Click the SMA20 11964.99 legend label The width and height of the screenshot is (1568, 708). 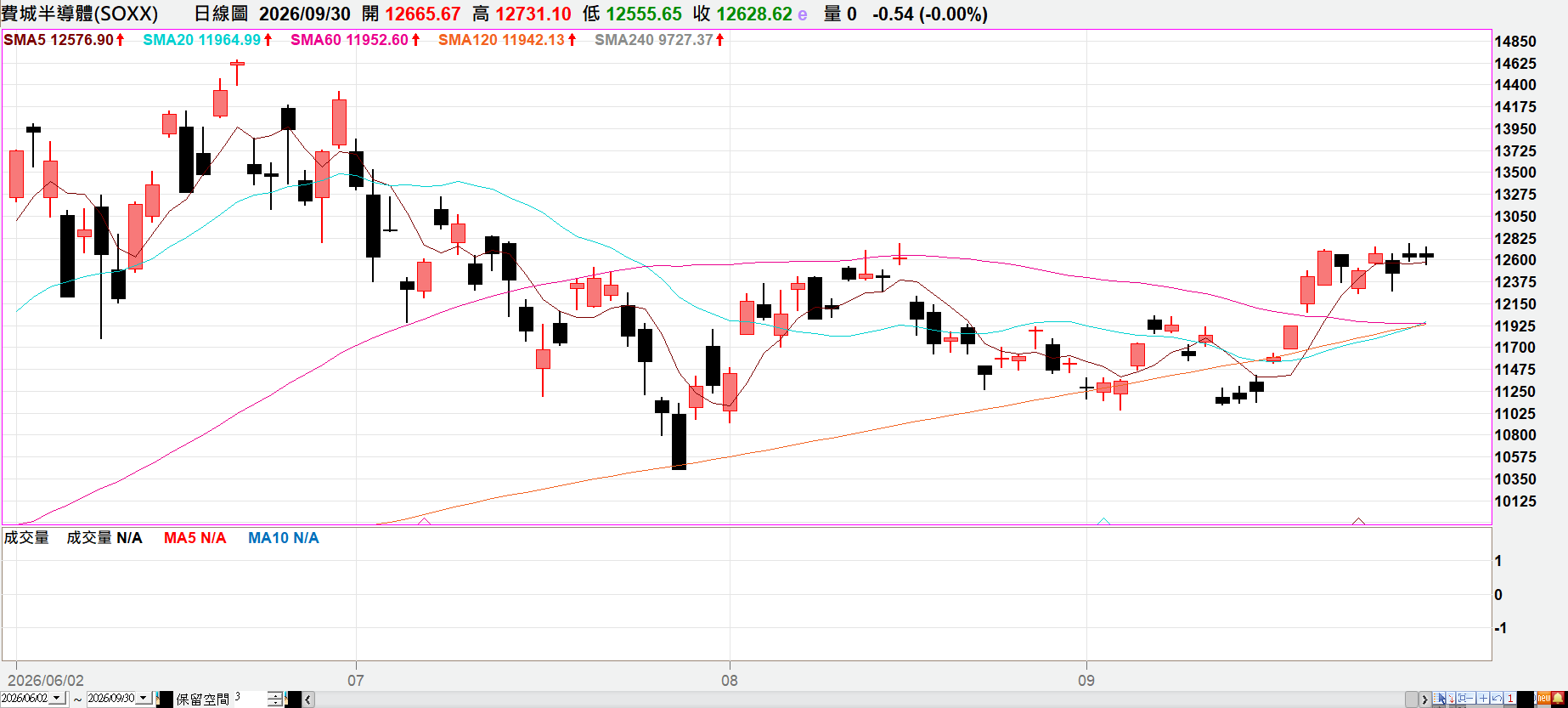[202, 40]
